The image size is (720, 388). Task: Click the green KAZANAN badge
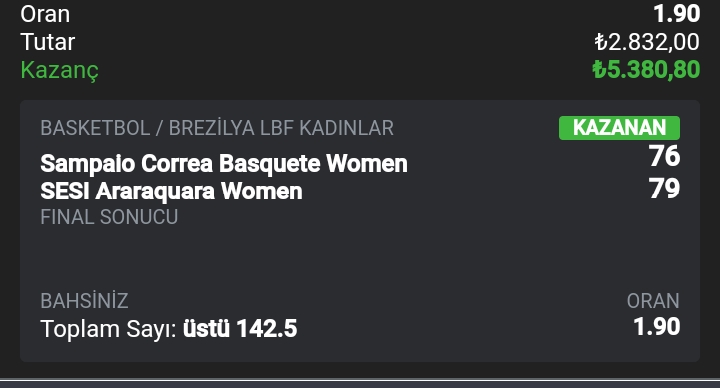point(619,128)
